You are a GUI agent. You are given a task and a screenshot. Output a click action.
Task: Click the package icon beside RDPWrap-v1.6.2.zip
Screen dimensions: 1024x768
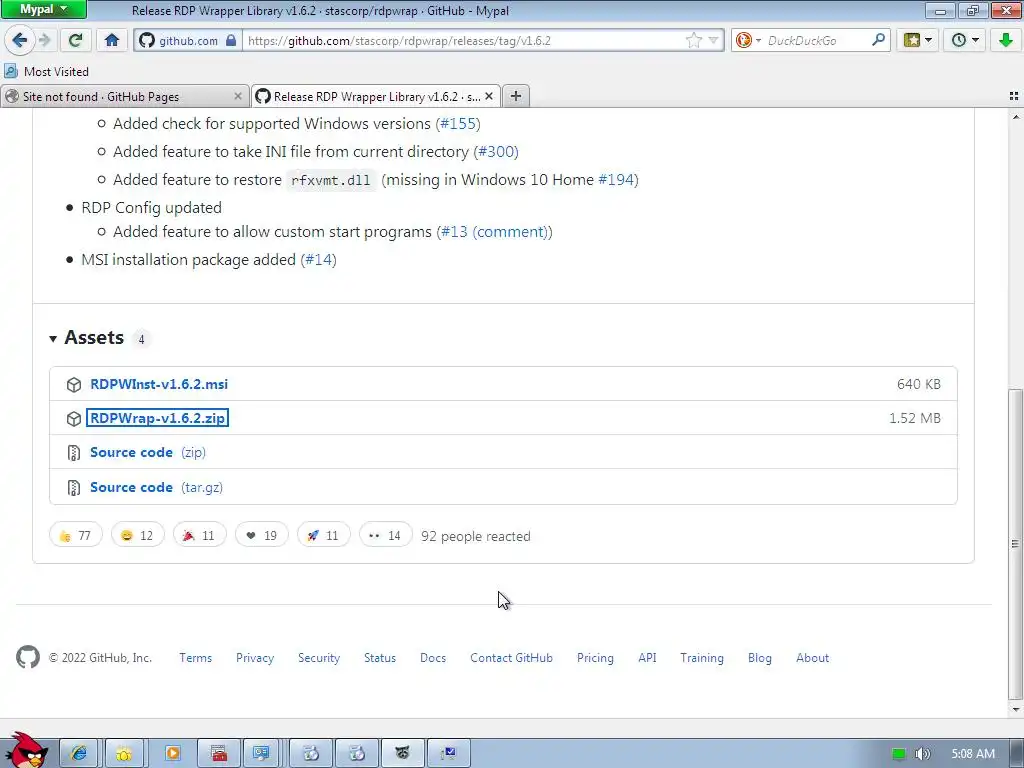tap(74, 419)
